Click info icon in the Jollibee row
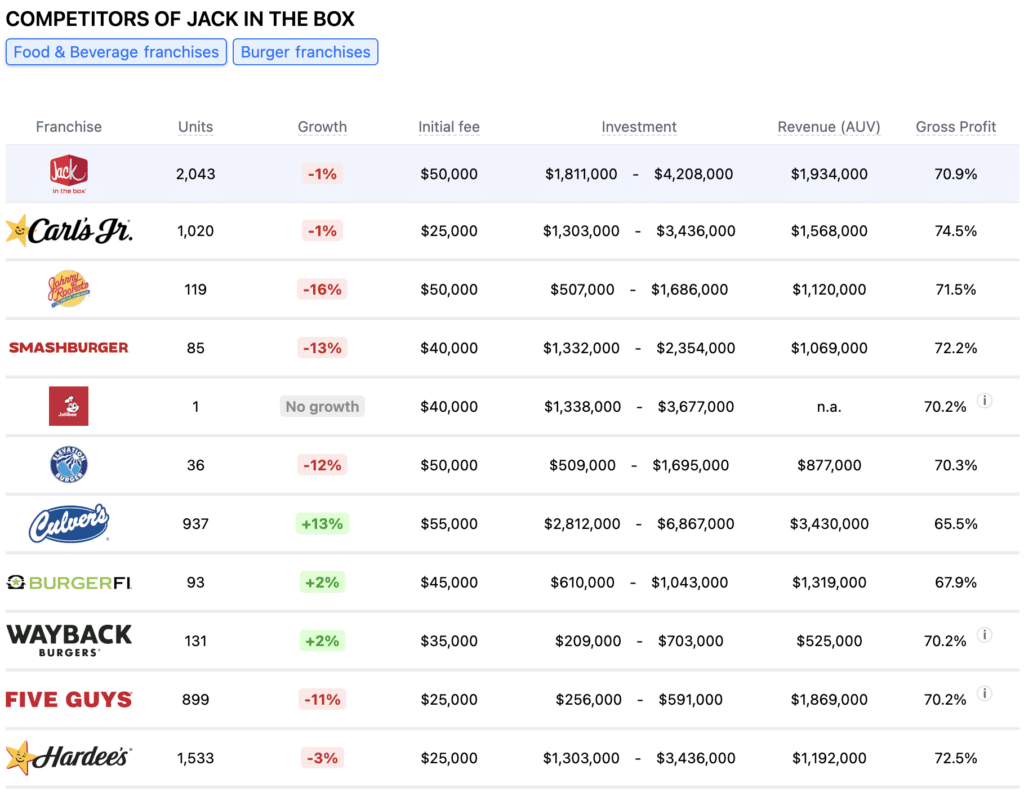This screenshot has width=1024, height=801. [985, 400]
